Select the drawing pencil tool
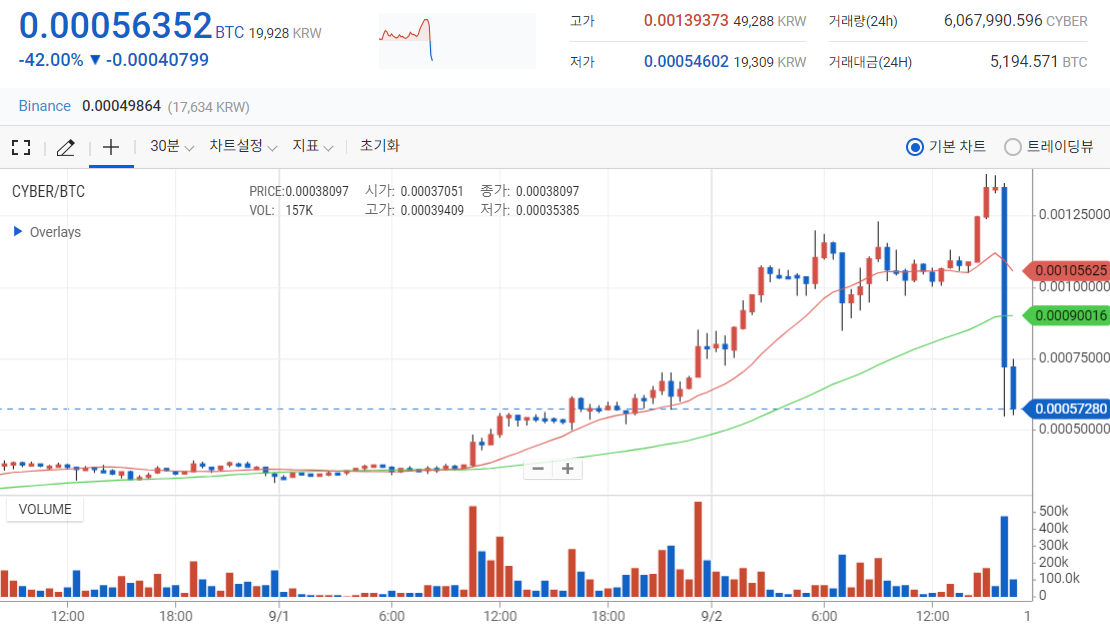The width and height of the screenshot is (1110, 627). pos(65,147)
